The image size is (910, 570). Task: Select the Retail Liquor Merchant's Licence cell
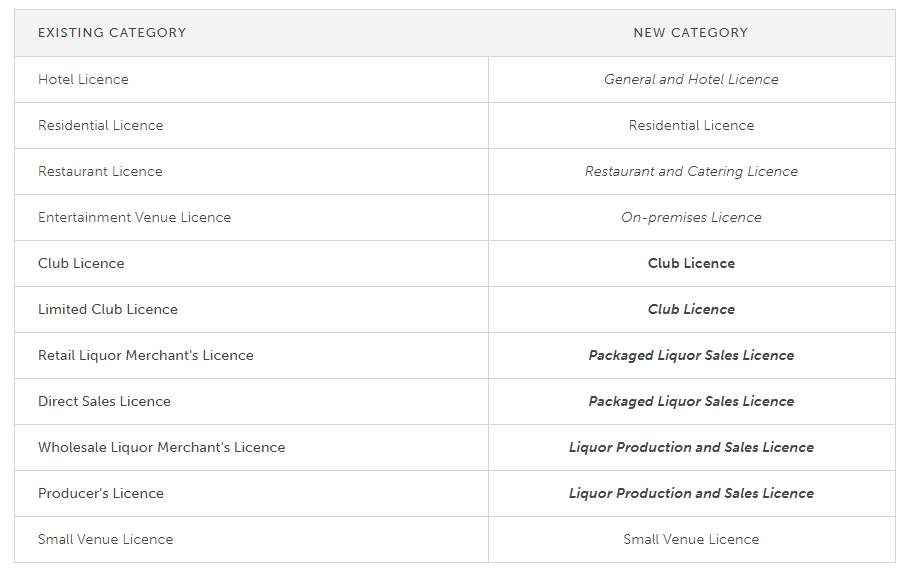pos(146,355)
